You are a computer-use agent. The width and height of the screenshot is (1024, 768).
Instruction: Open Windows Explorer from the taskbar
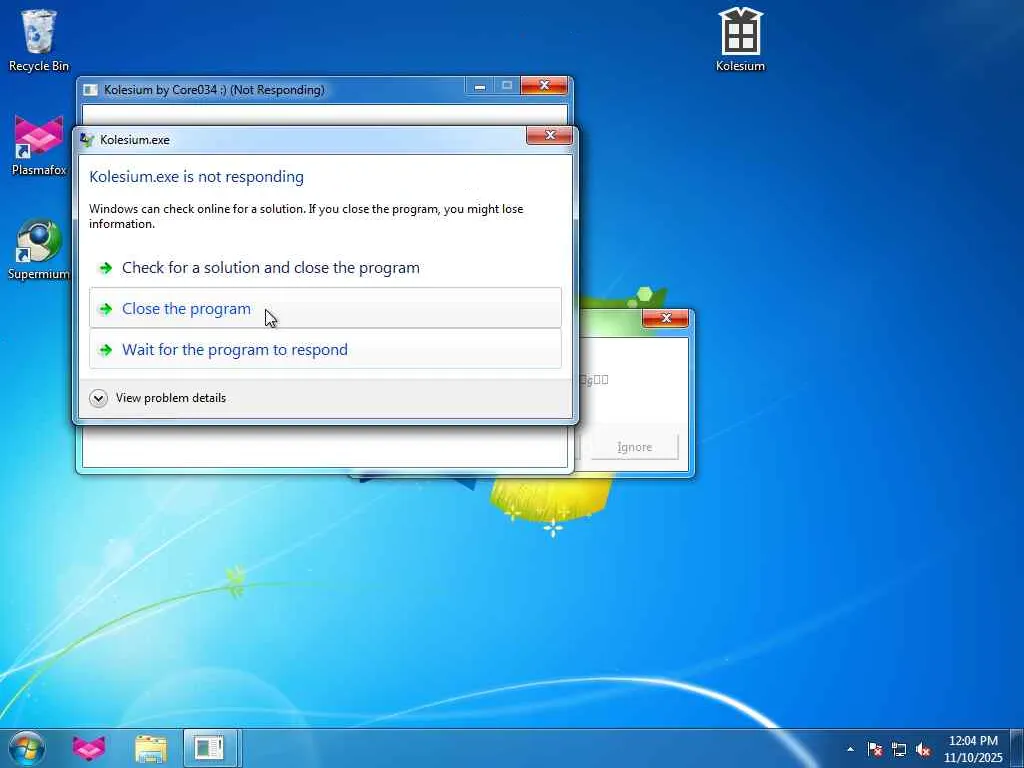click(151, 748)
